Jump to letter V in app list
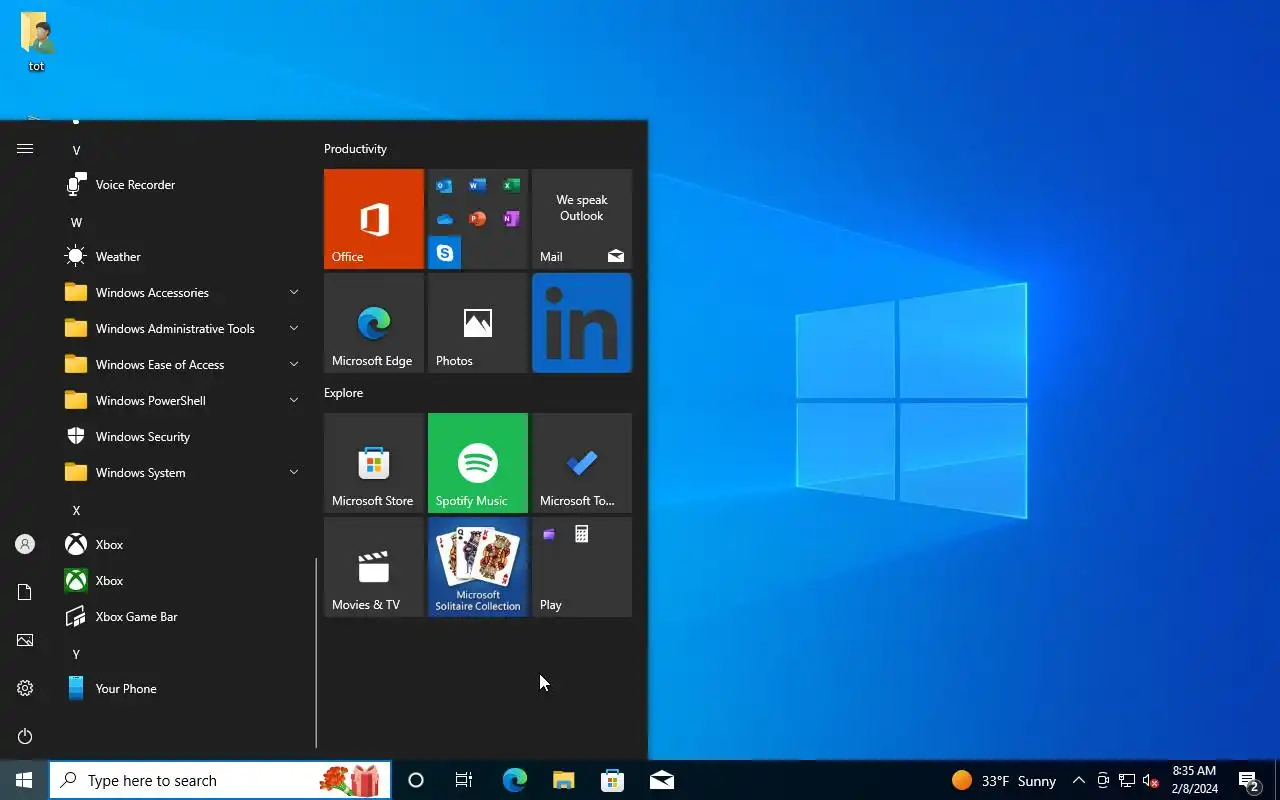Screen dimensions: 1280x800 76,151
